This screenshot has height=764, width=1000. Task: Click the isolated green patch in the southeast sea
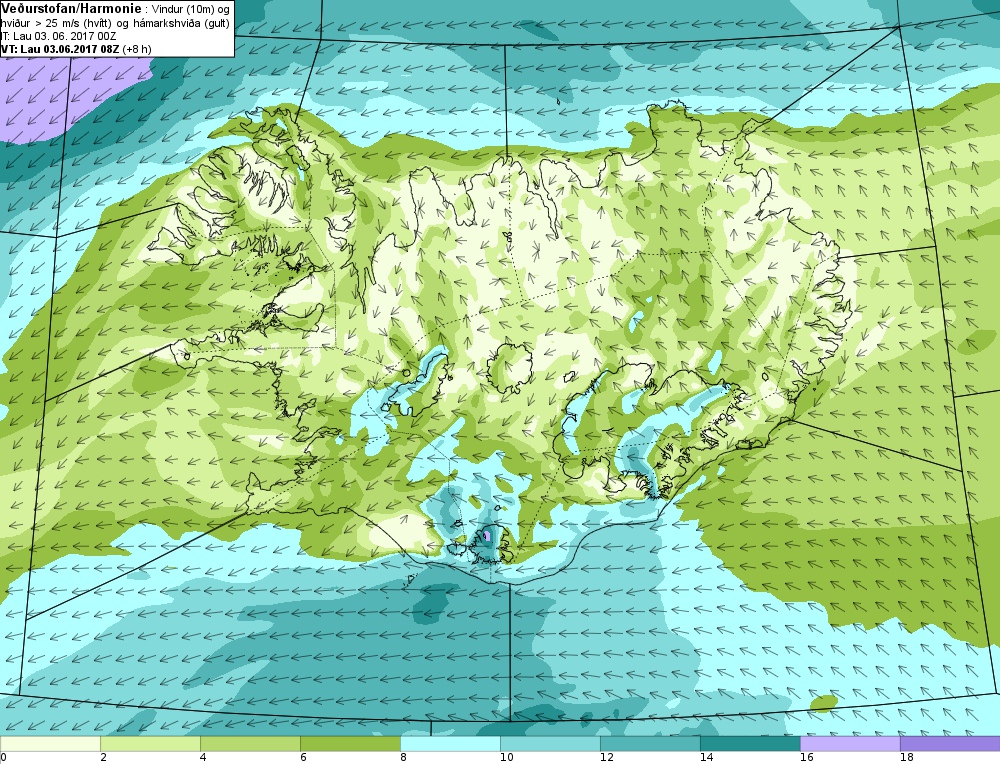[x=823, y=703]
